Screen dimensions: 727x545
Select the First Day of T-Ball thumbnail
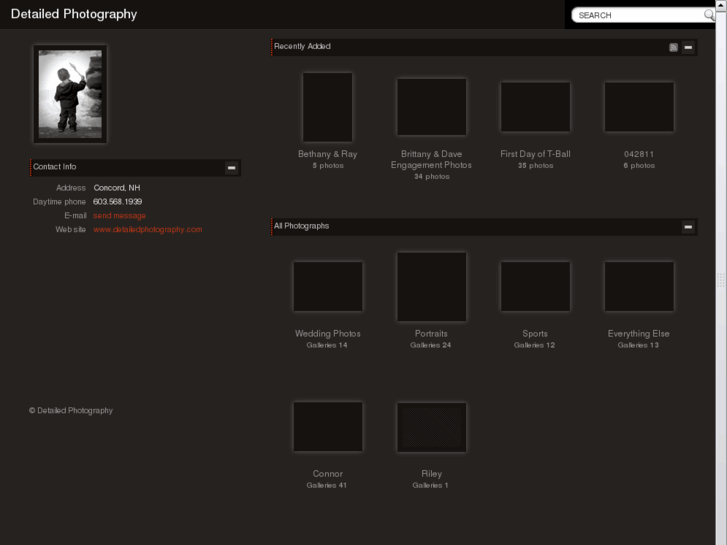click(x=535, y=107)
